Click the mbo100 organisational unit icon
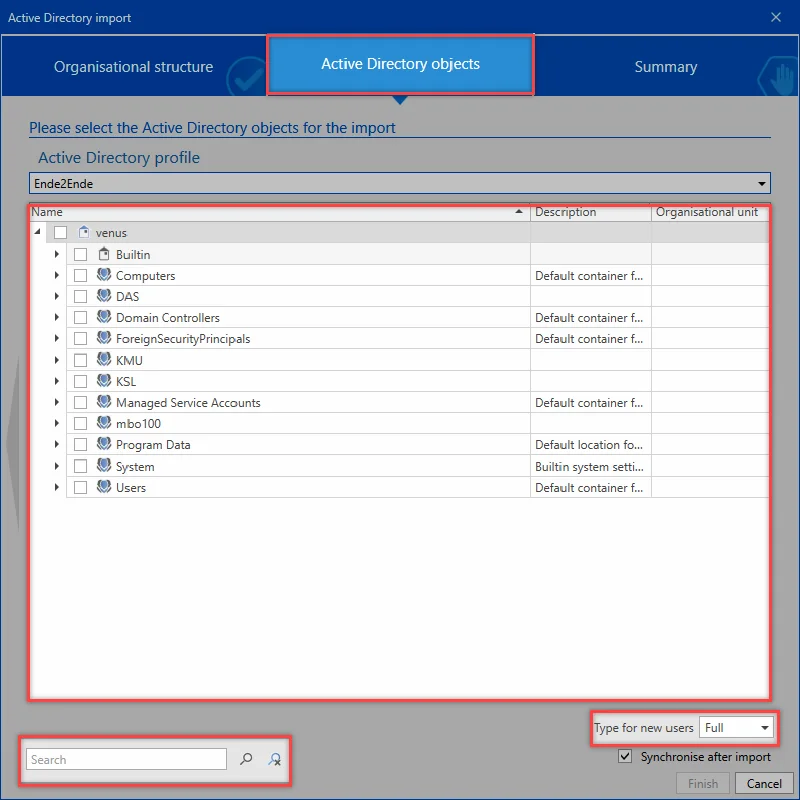The image size is (800, 800). click(104, 423)
